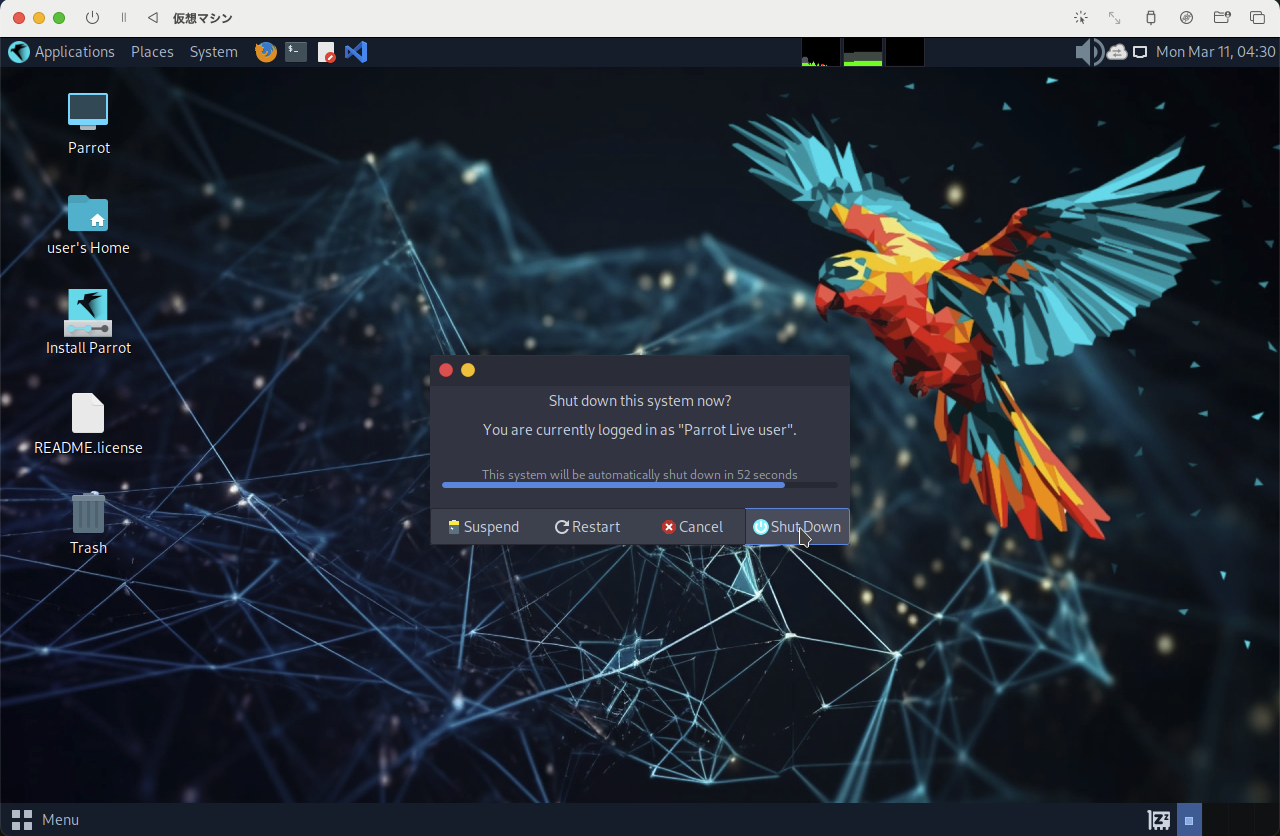The width and height of the screenshot is (1280, 836).
Task: Click the Shut Down button
Action: pos(797,527)
